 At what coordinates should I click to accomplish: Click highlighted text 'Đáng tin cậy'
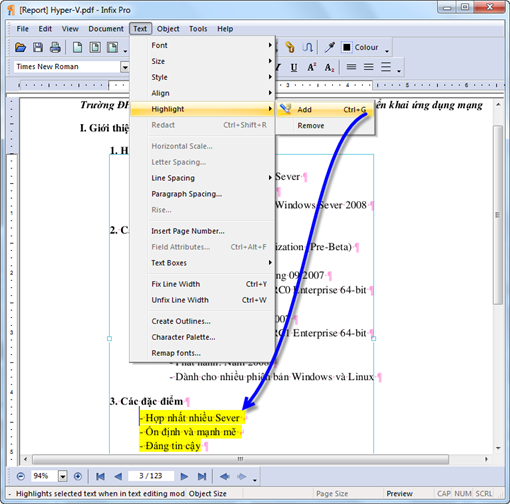[173, 446]
